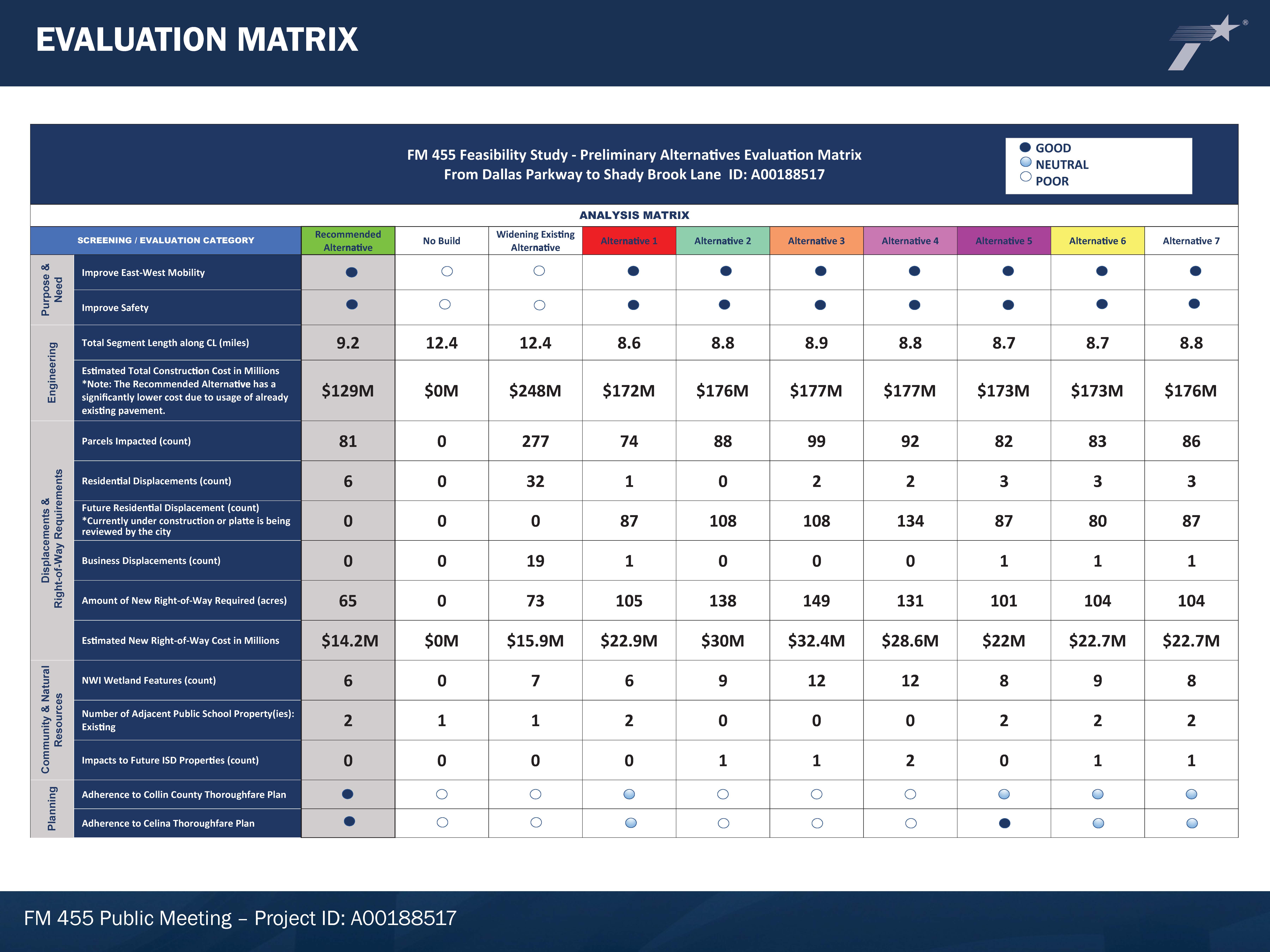Click the $32.4M right-of-way cost cell

pos(817,640)
